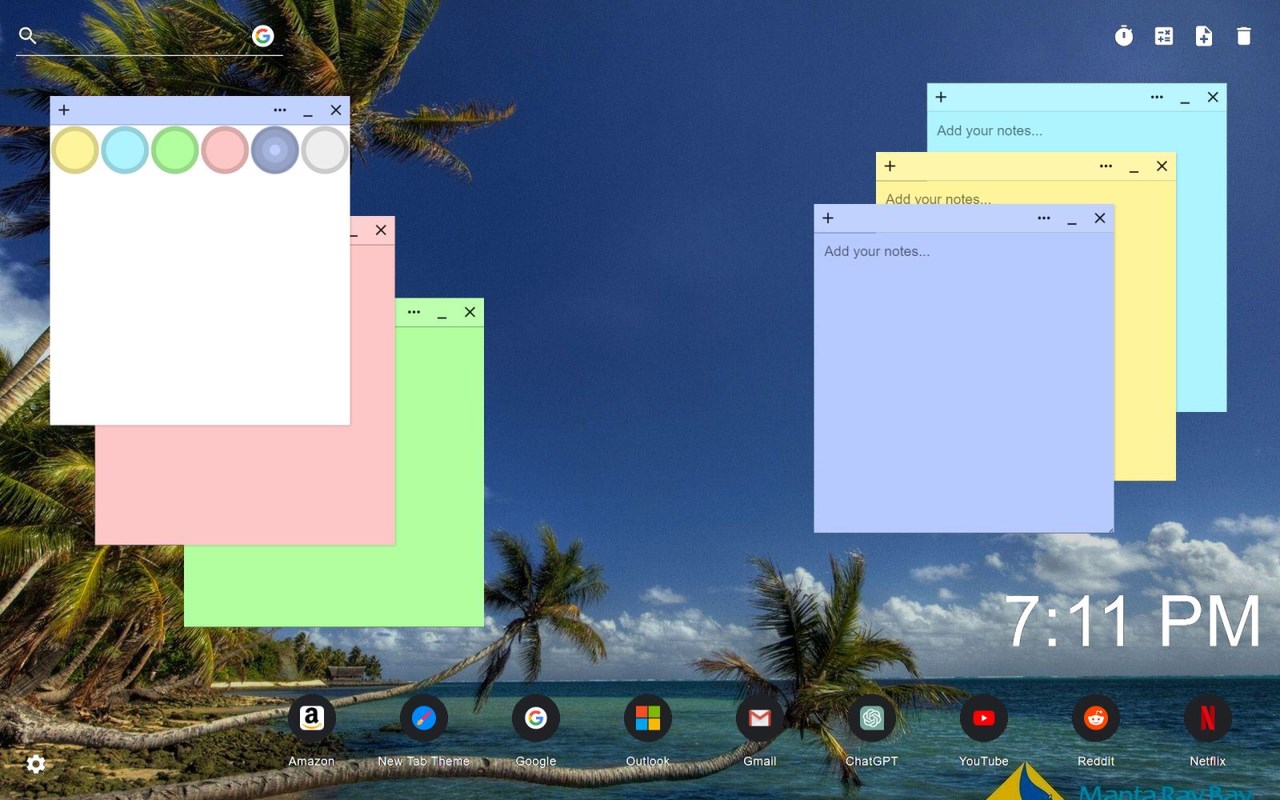Choose the pink color swatch

coord(225,150)
